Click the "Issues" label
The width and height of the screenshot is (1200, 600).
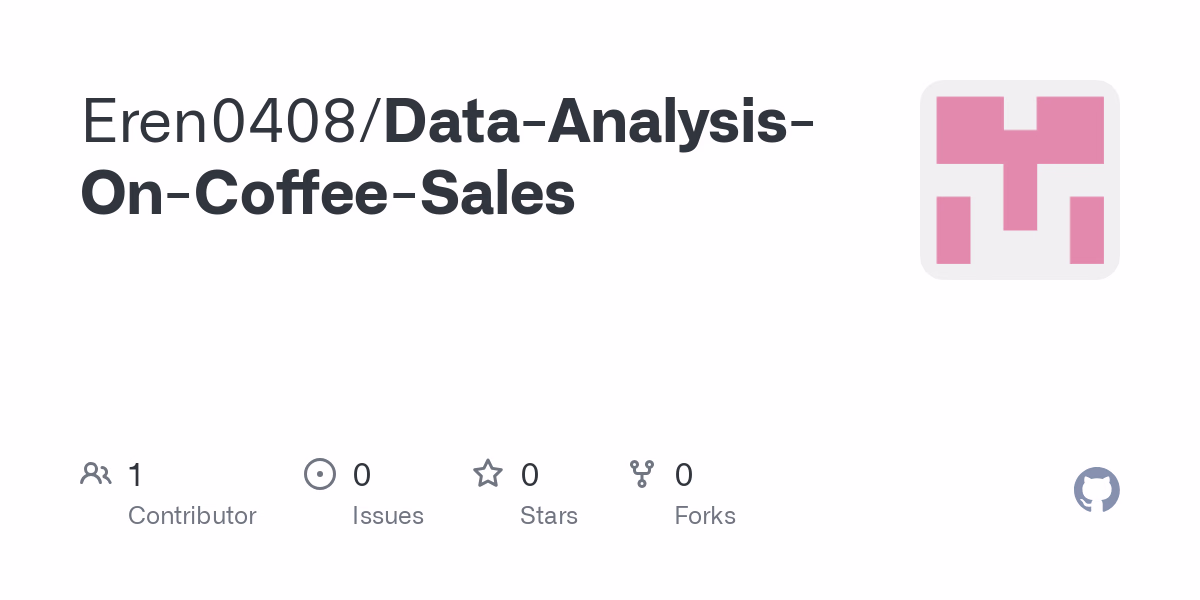coord(388,516)
